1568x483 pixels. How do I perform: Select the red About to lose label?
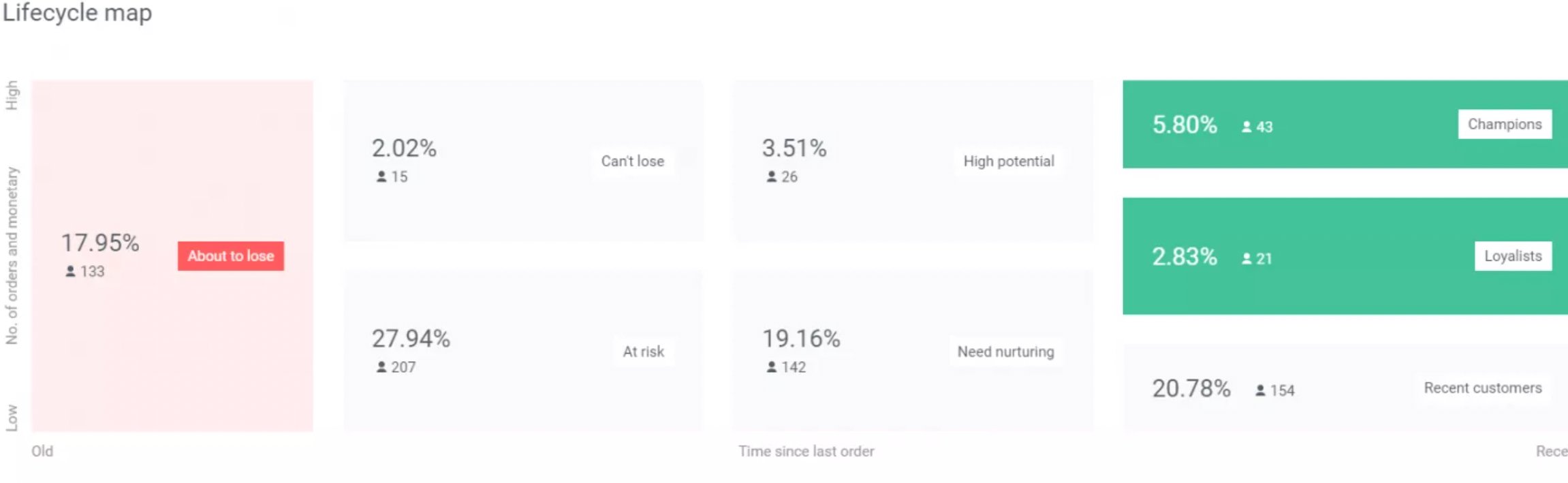[231, 256]
